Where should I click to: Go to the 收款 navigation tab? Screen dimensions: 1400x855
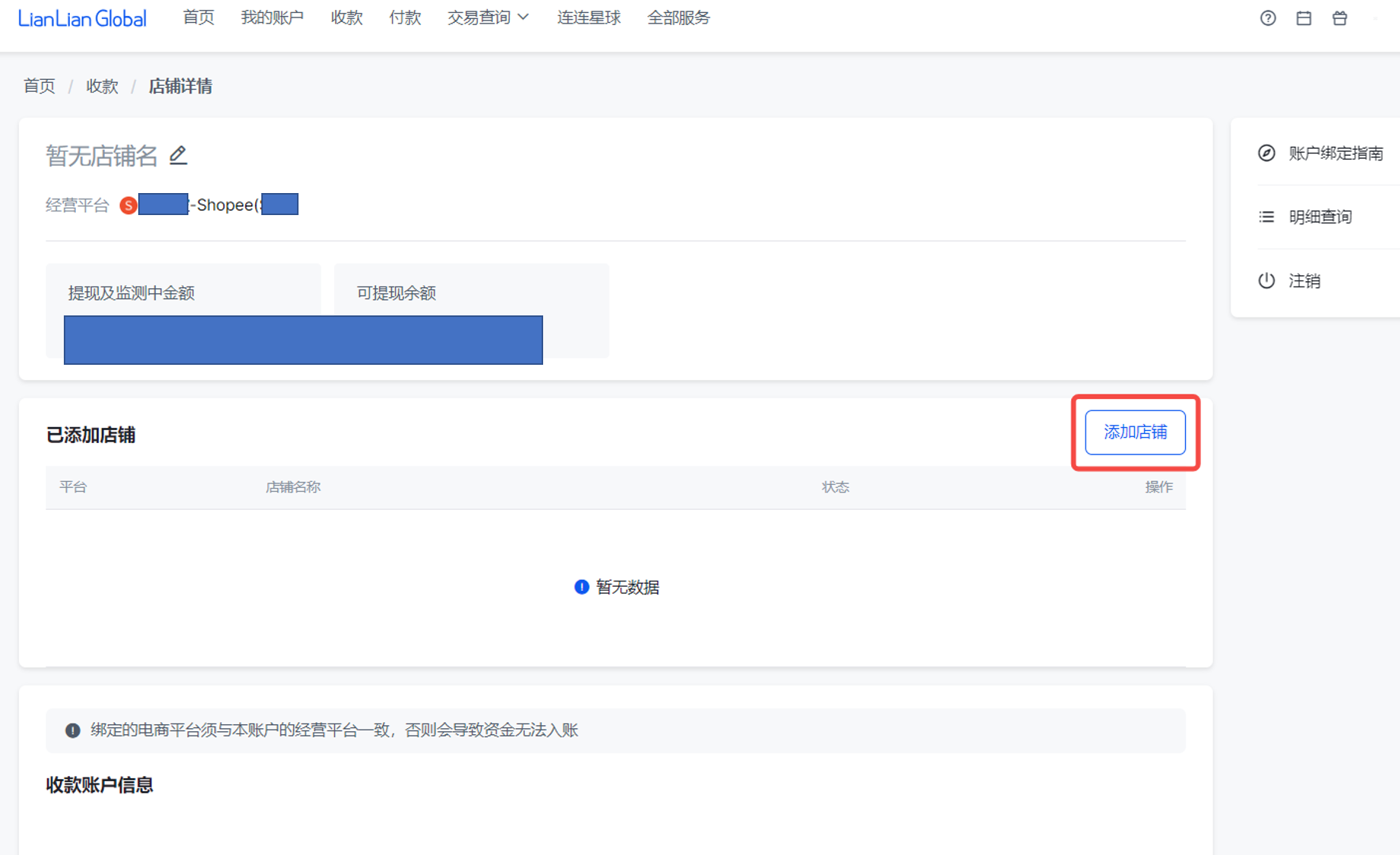click(x=346, y=17)
